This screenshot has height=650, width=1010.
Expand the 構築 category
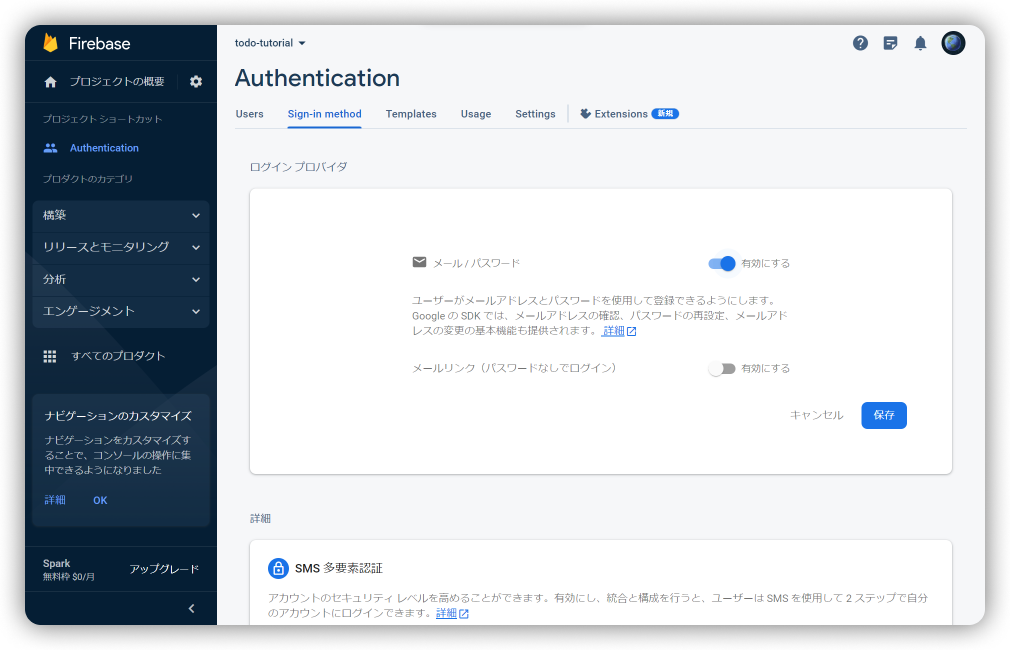[x=121, y=216]
